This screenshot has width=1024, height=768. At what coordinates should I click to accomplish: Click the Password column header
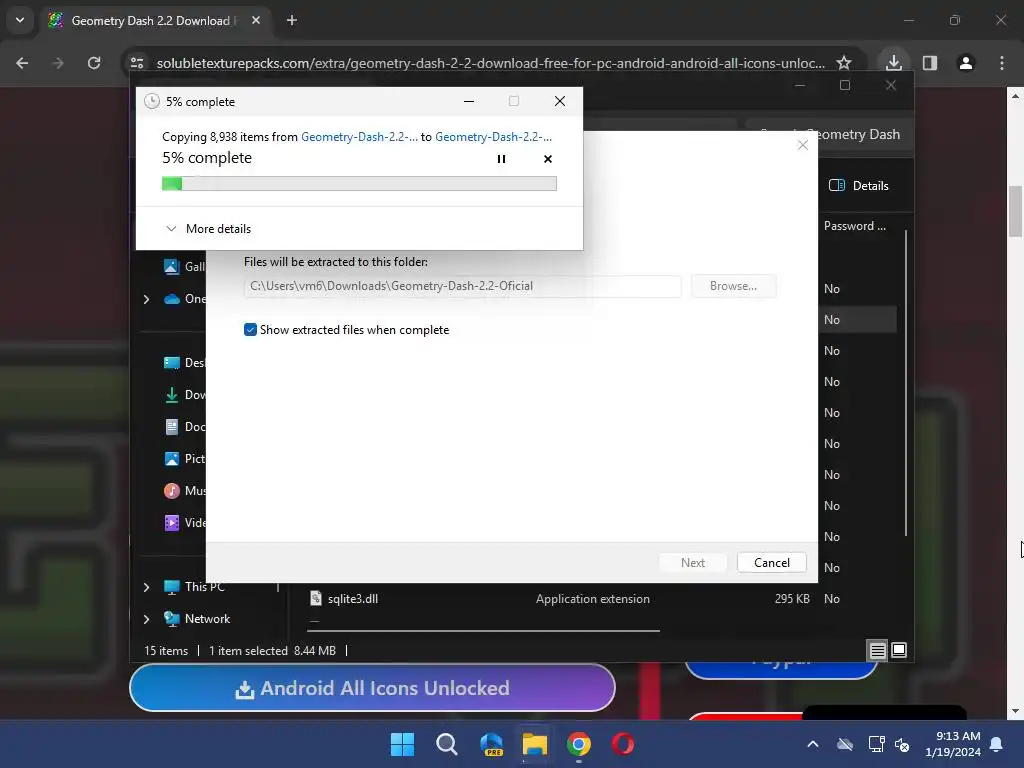click(854, 226)
